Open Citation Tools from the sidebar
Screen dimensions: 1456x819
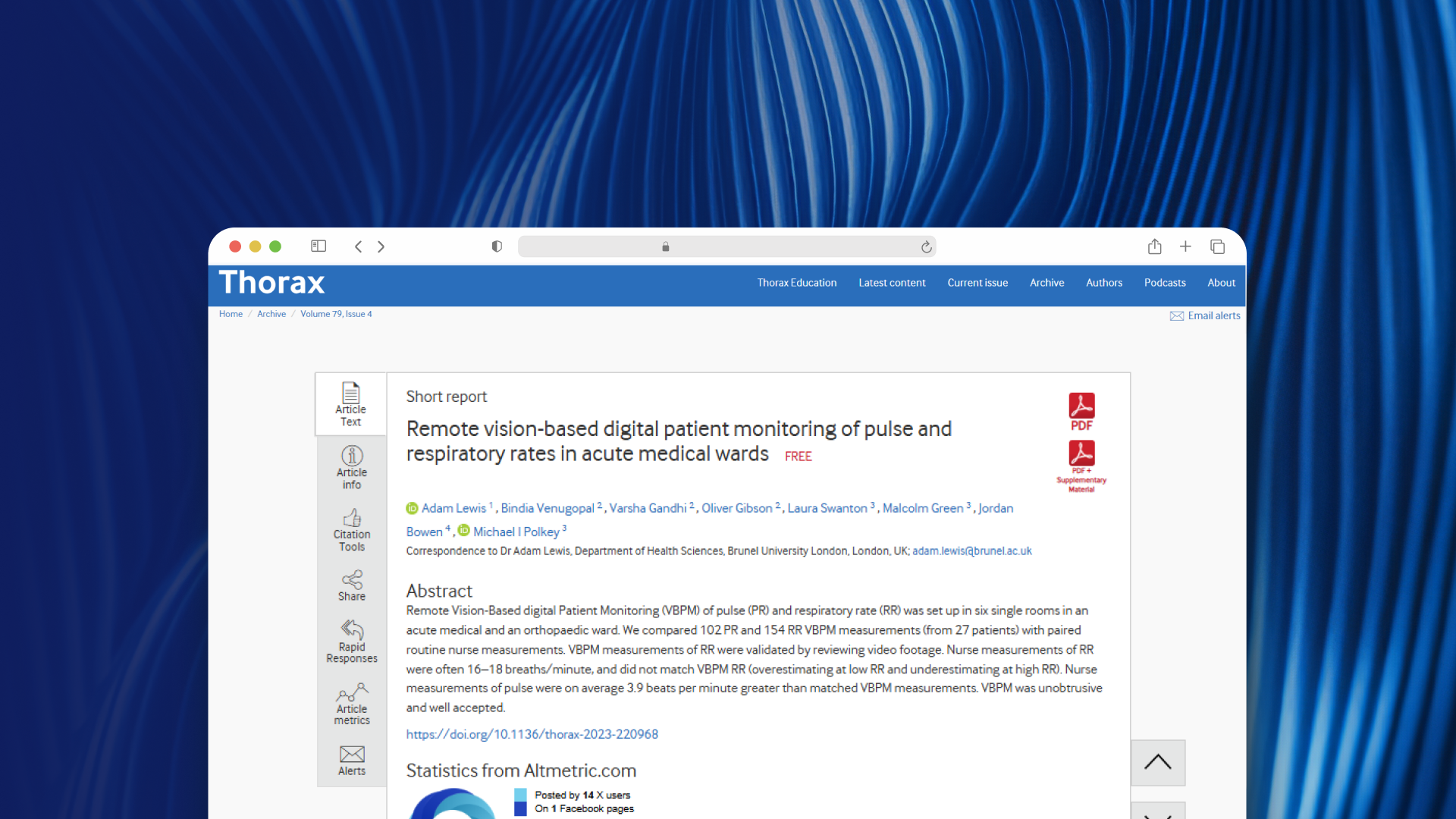point(352,530)
